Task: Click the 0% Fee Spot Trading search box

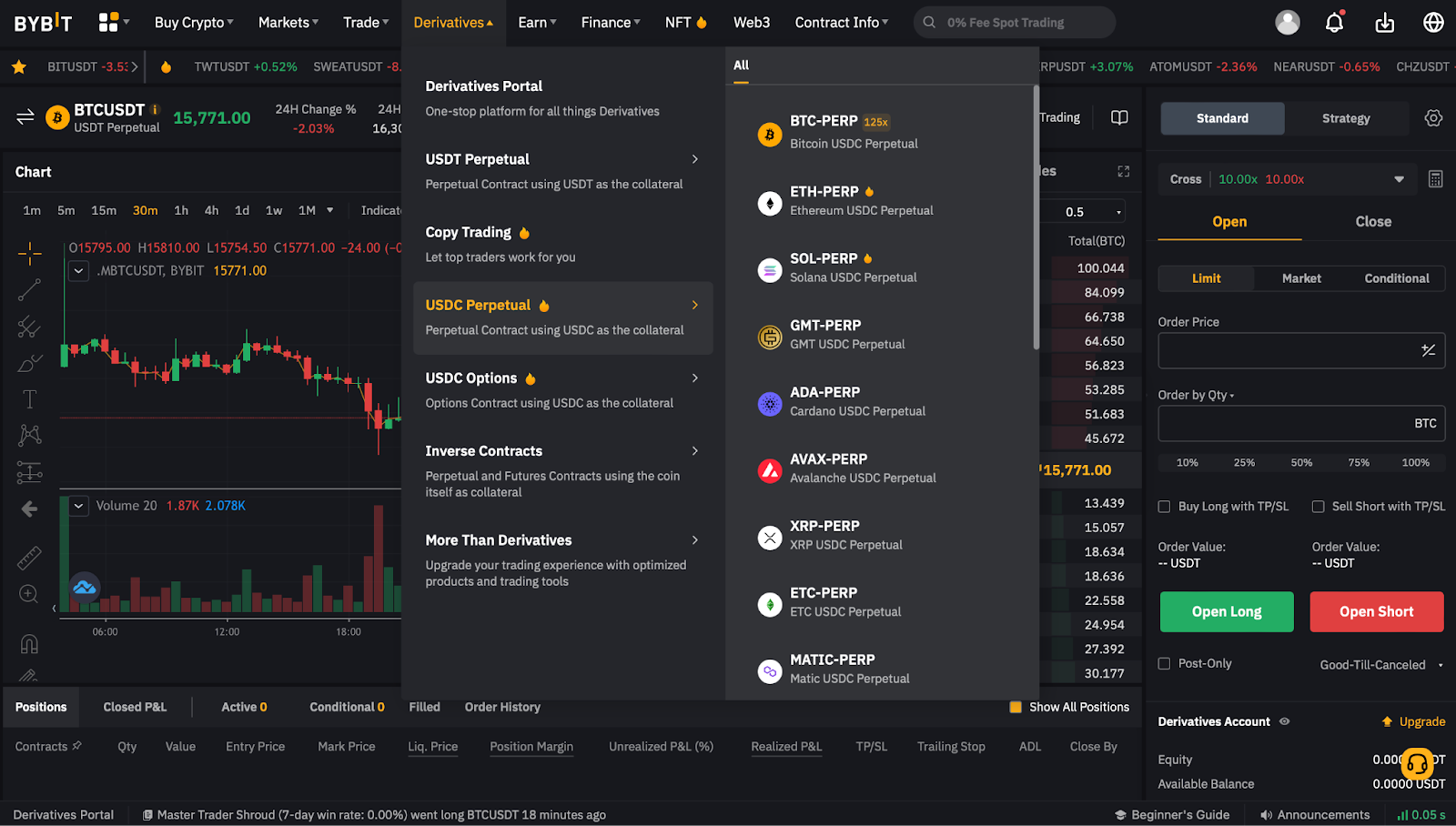Action: tap(1015, 23)
